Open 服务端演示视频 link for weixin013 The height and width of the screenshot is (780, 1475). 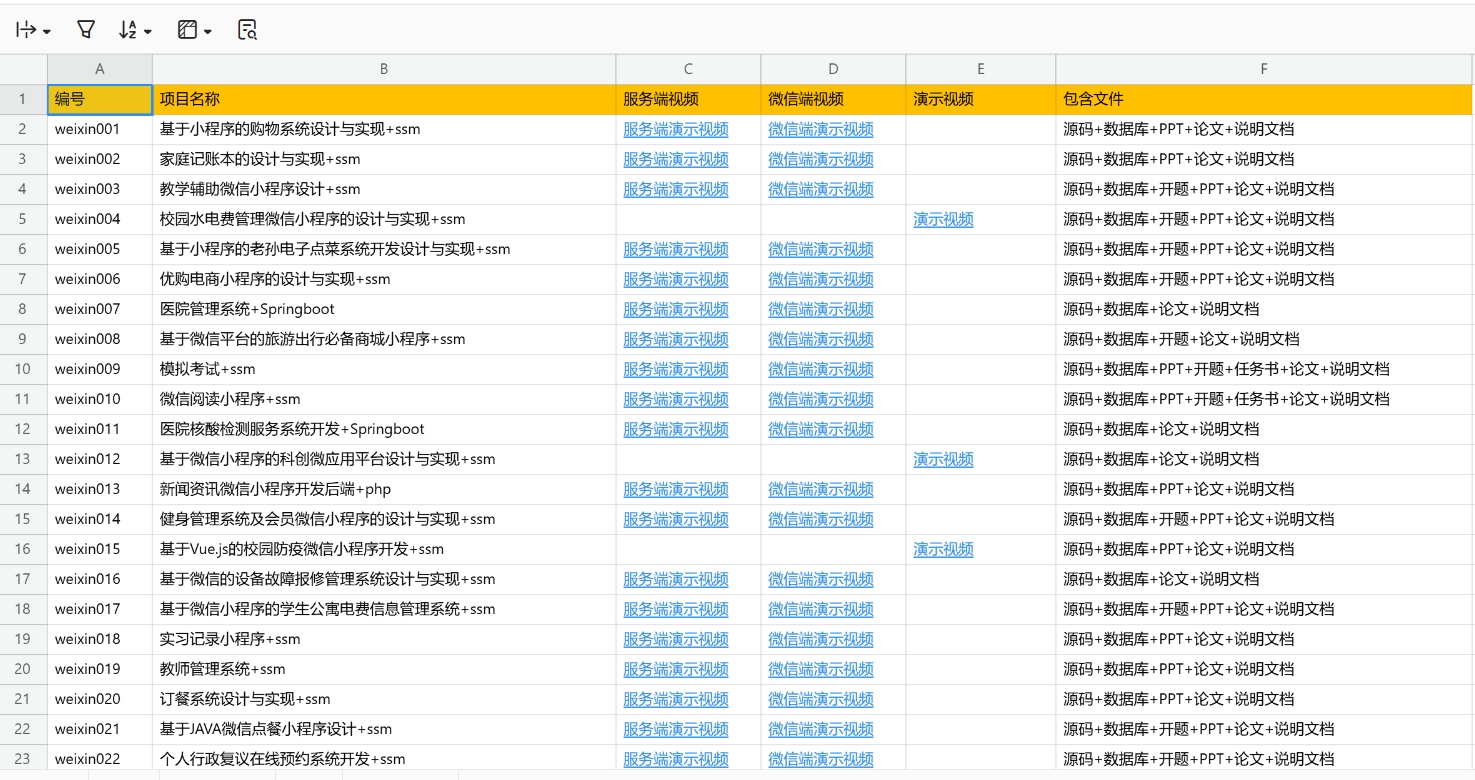(x=675, y=489)
